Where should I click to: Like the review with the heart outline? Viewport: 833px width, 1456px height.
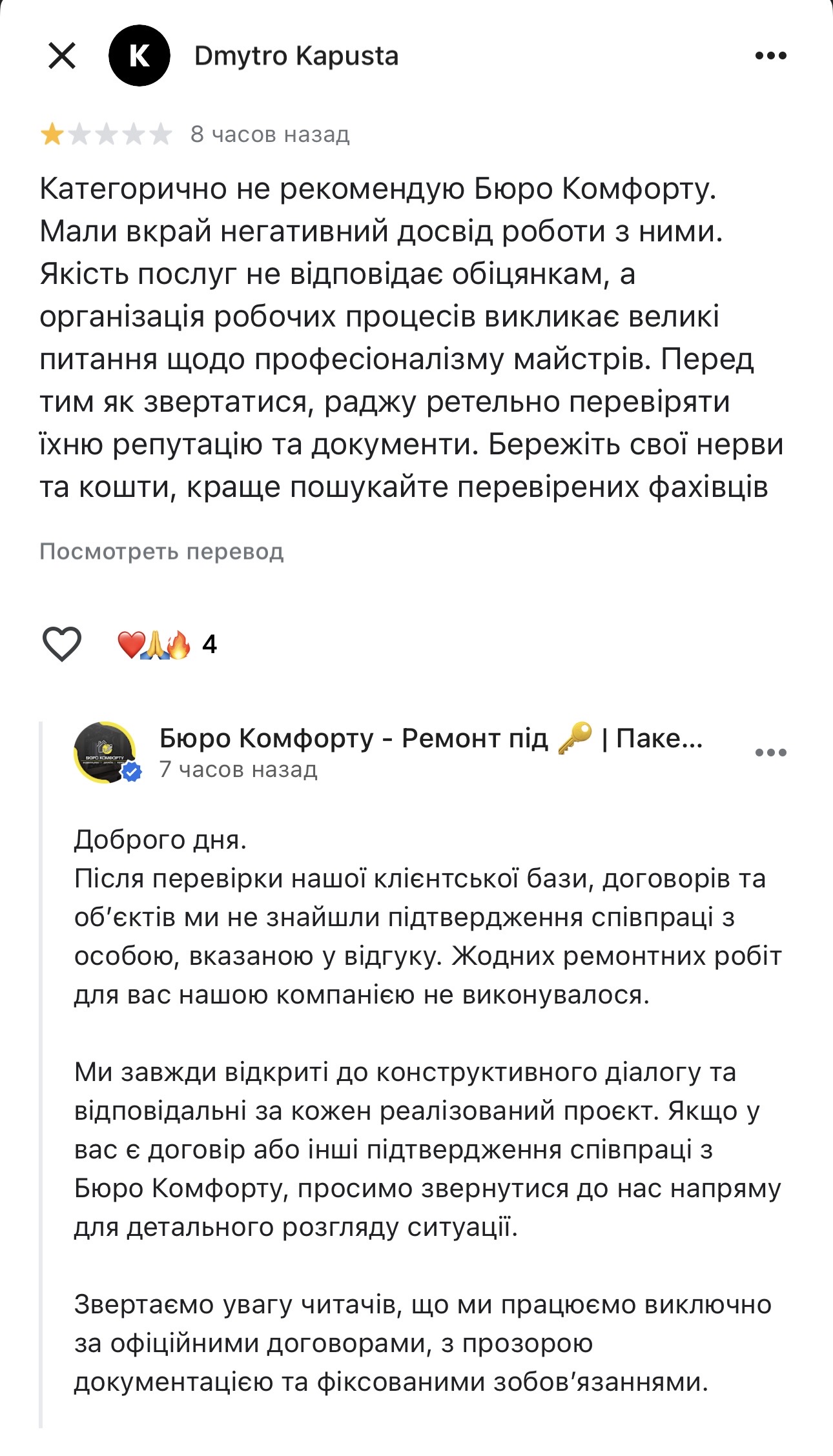click(61, 644)
